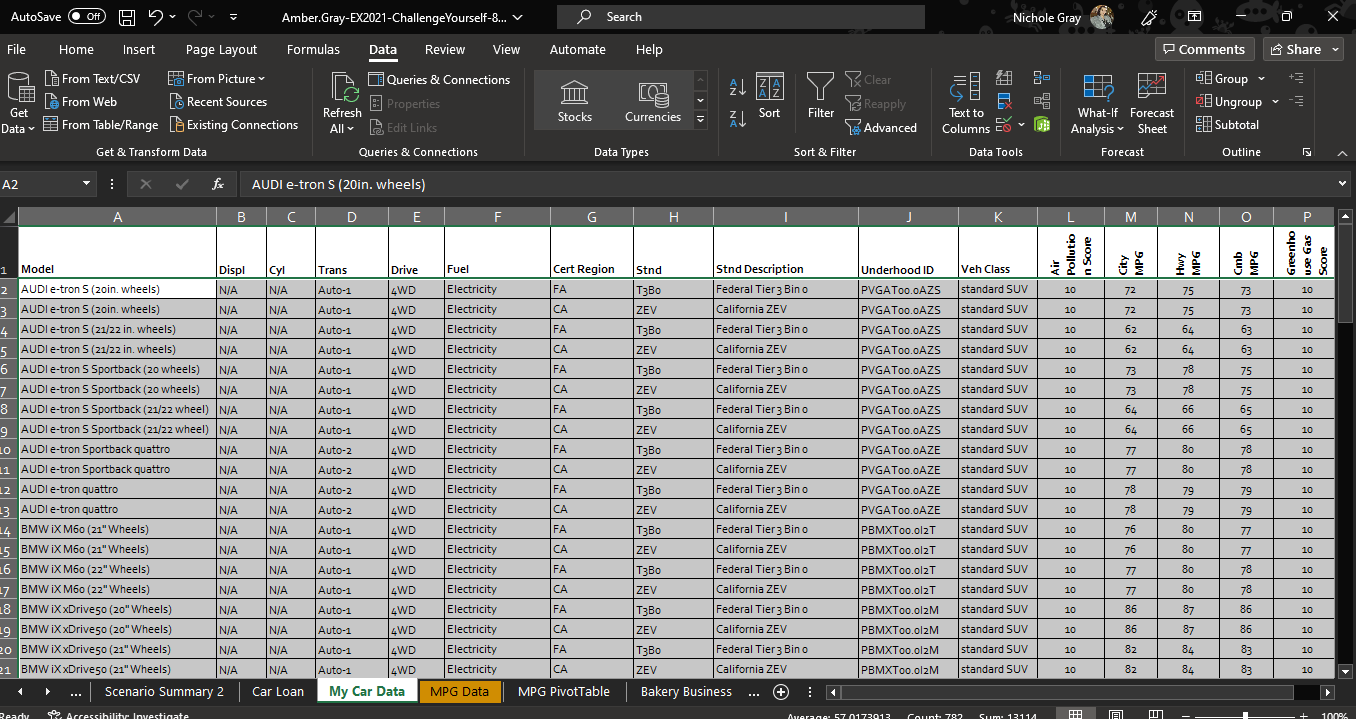Run Text to Columns
This screenshot has height=719, width=1356.
coord(964,98)
